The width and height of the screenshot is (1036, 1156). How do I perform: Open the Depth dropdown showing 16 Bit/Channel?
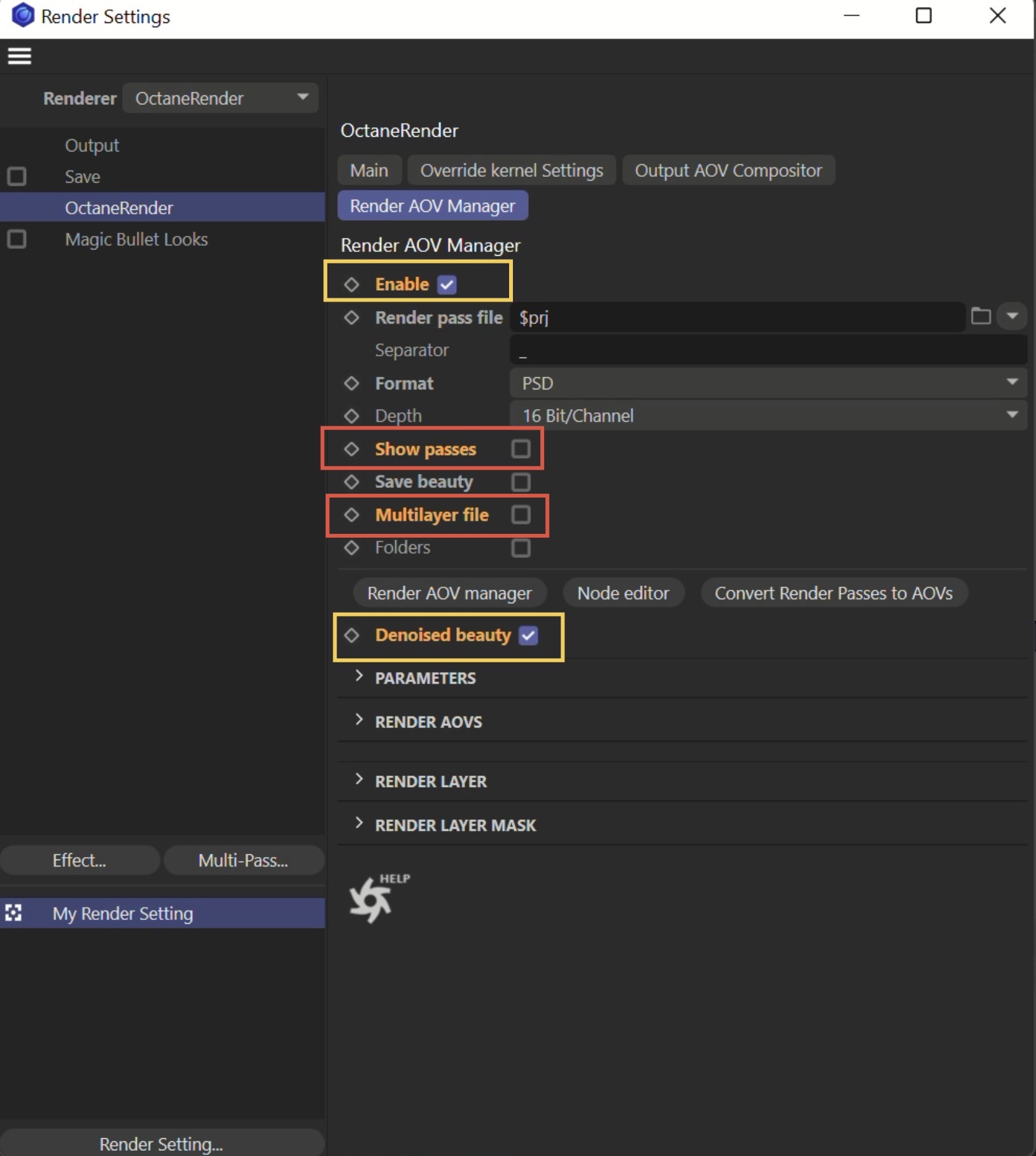point(768,415)
